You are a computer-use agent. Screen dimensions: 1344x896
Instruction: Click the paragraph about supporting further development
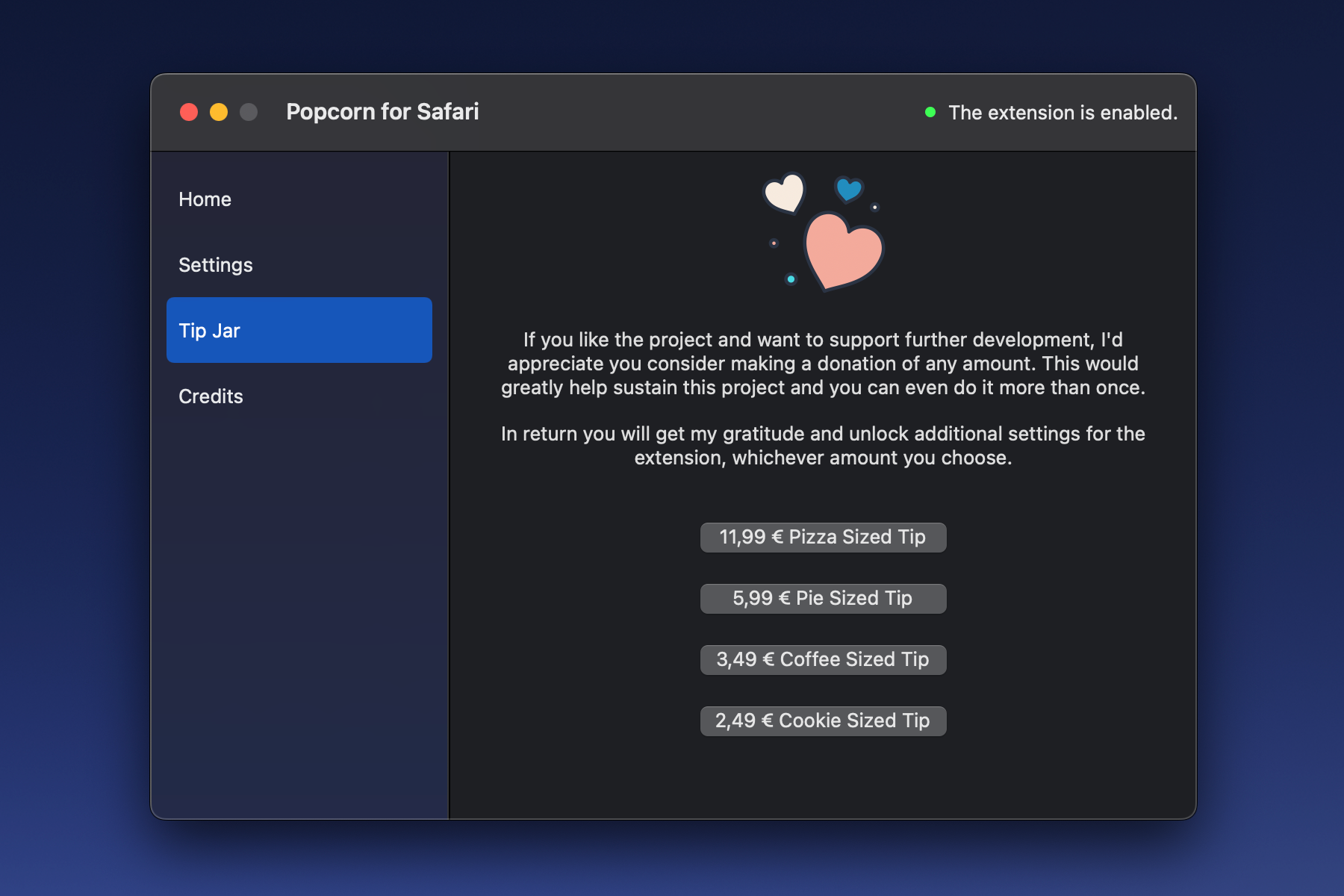(823, 364)
